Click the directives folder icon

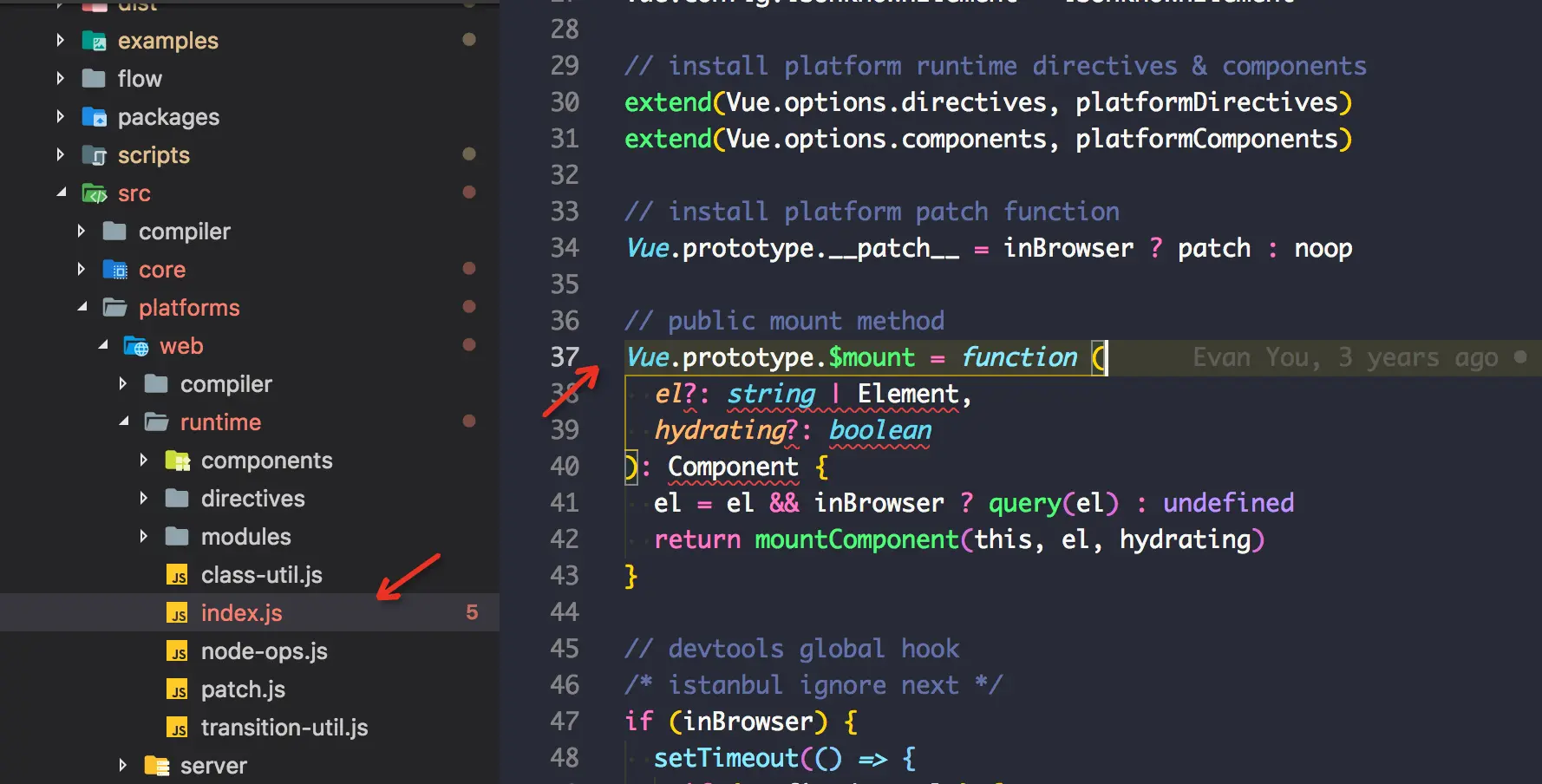pos(177,499)
